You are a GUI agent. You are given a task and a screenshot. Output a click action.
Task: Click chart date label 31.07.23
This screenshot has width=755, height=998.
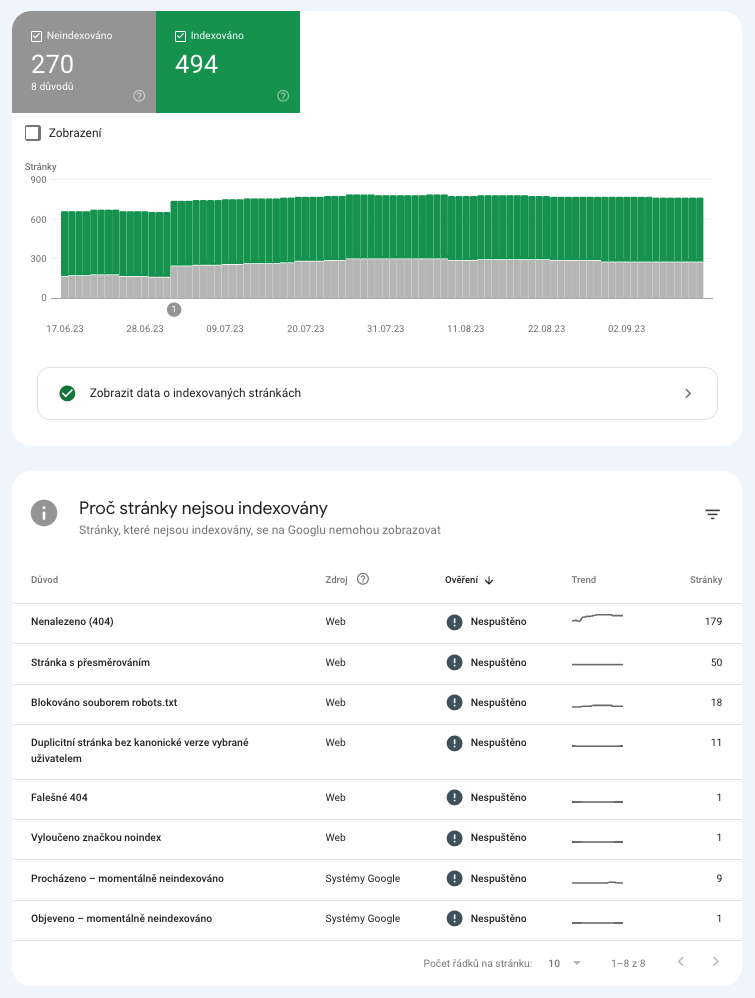385,329
